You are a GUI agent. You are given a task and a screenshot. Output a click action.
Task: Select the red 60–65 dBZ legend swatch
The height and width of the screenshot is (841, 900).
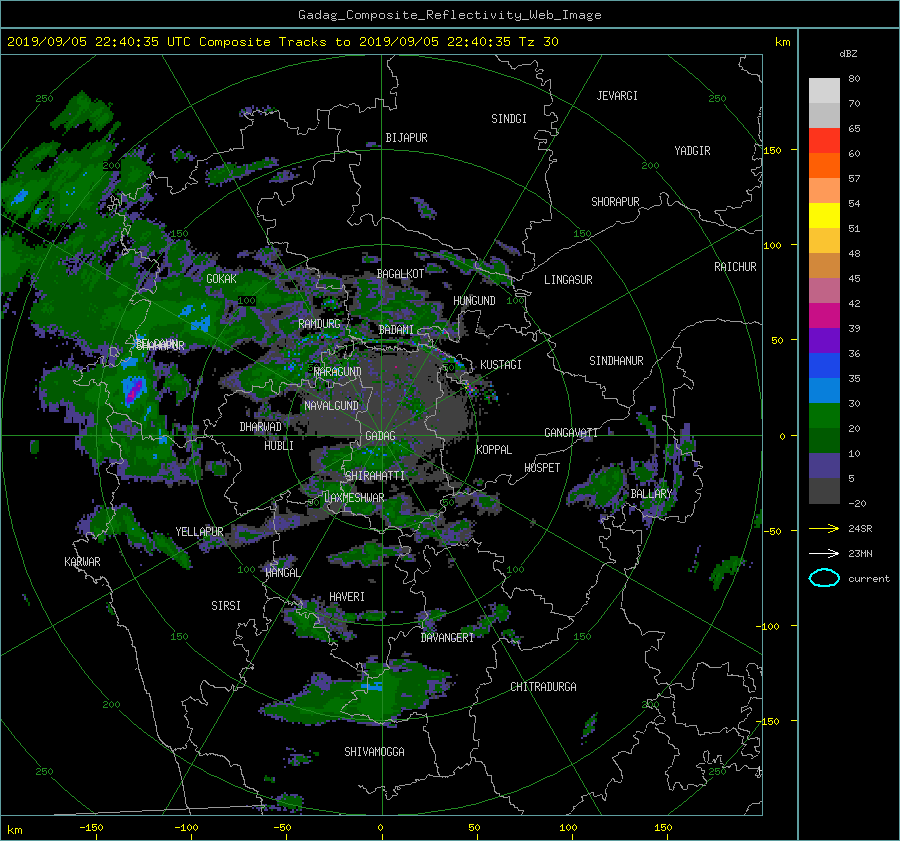[824, 140]
